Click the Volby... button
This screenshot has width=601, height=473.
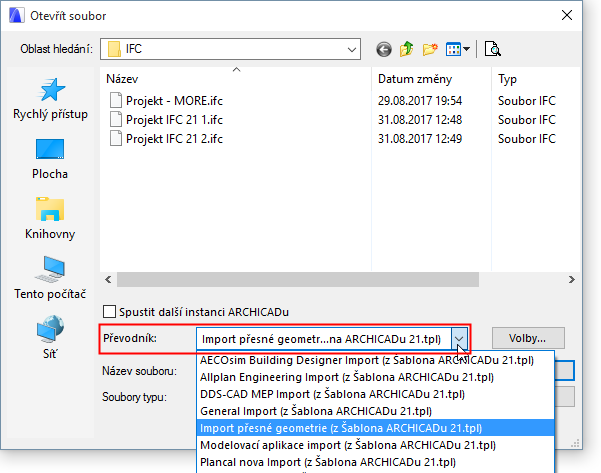tap(528, 338)
